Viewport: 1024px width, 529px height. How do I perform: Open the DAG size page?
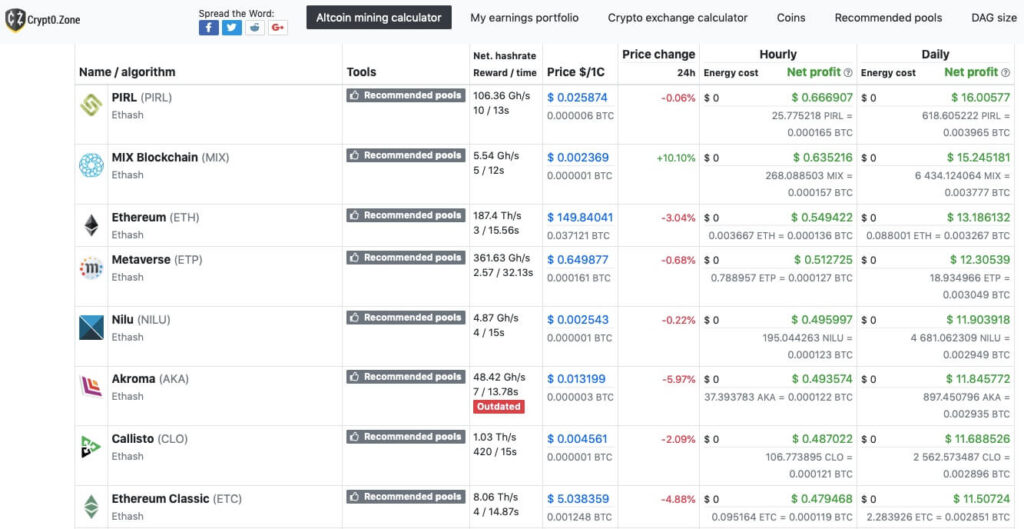(x=994, y=18)
